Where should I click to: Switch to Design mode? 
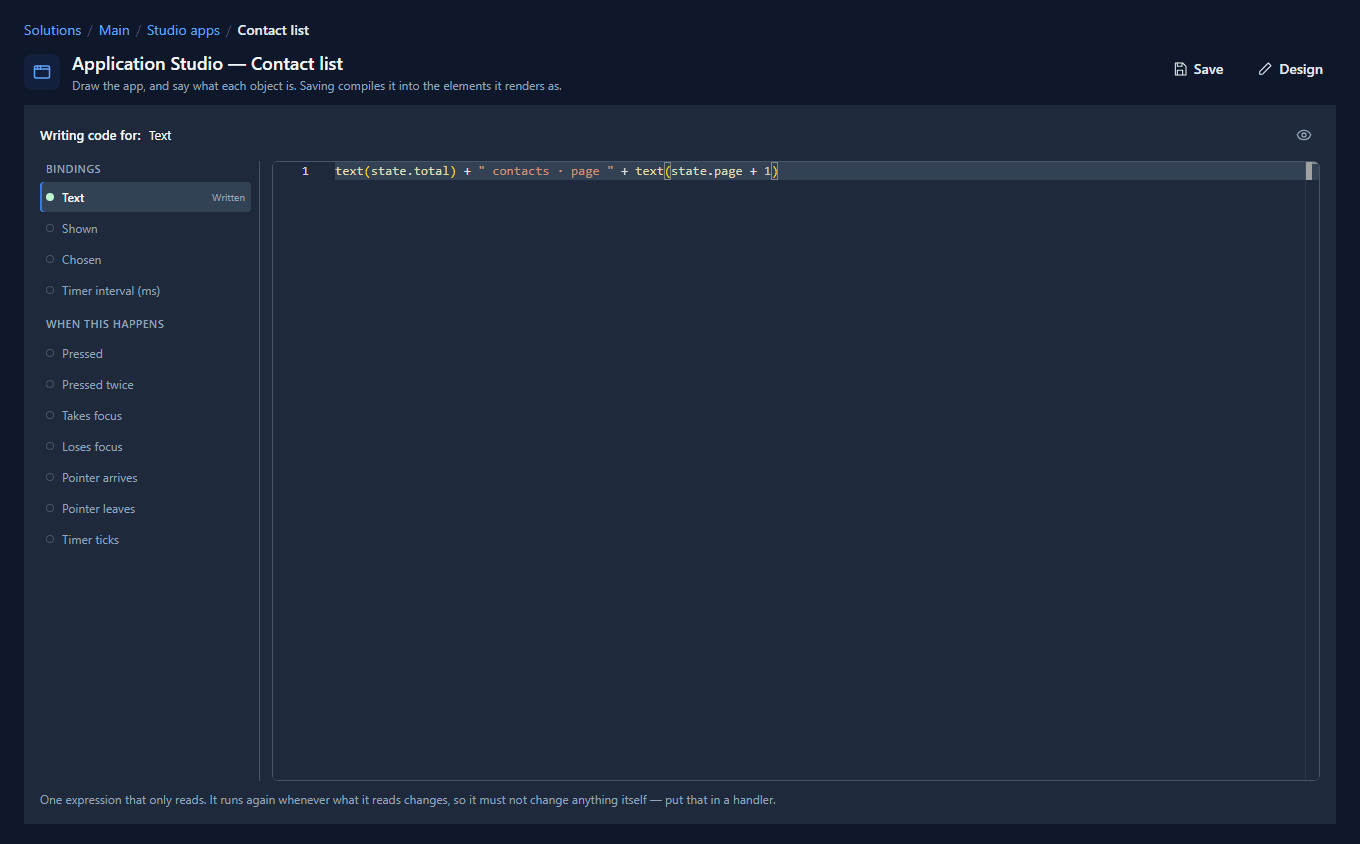(1290, 69)
